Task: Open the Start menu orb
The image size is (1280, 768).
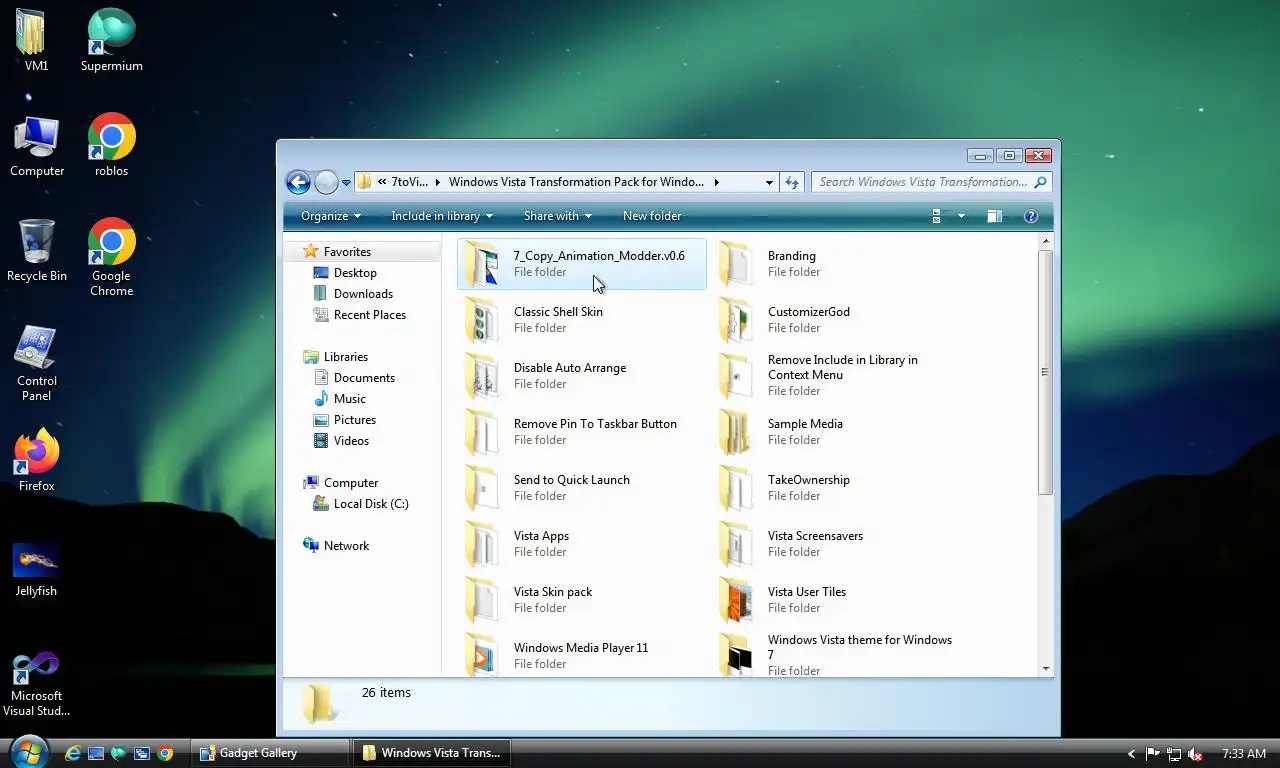Action: tap(28, 751)
